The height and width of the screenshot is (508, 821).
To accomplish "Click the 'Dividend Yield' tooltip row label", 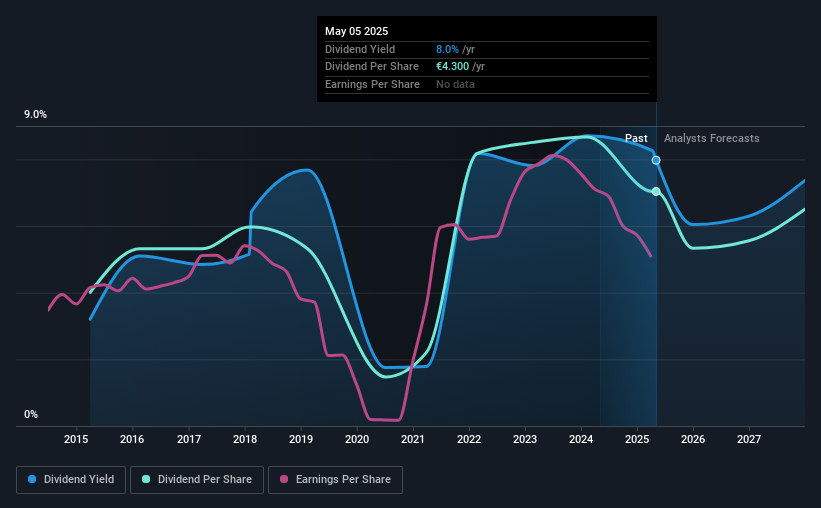I will (360, 49).
